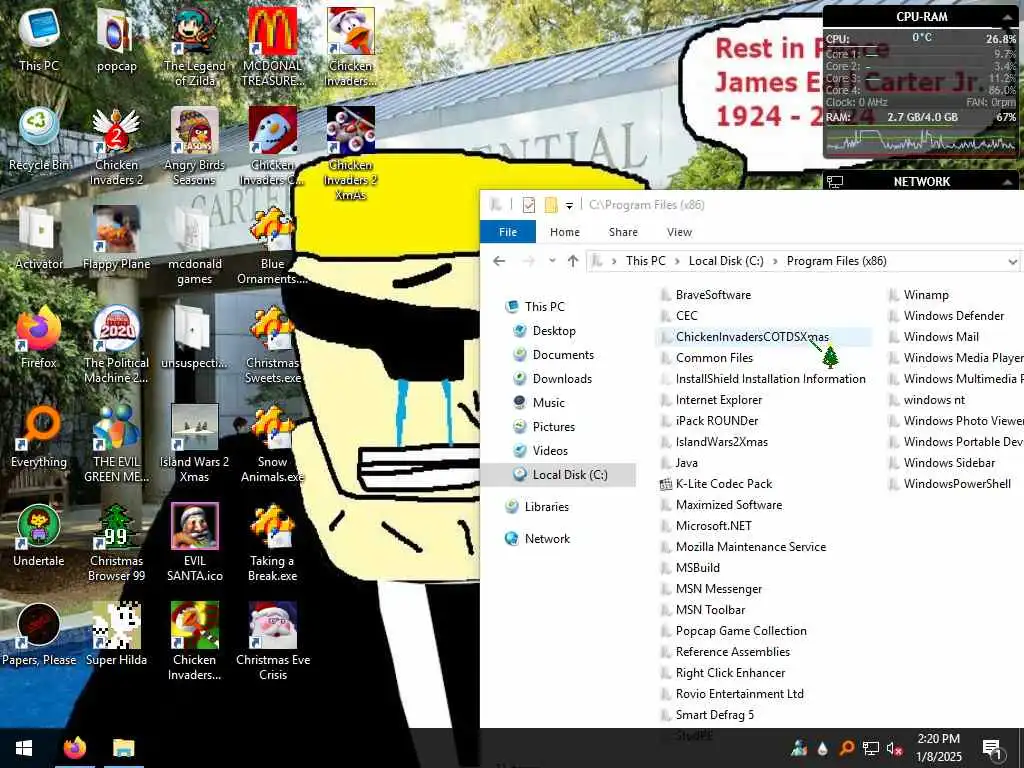Select Local Disk (C:) in address breadcrumb
Screen dimensions: 1024x768
[x=726, y=261]
